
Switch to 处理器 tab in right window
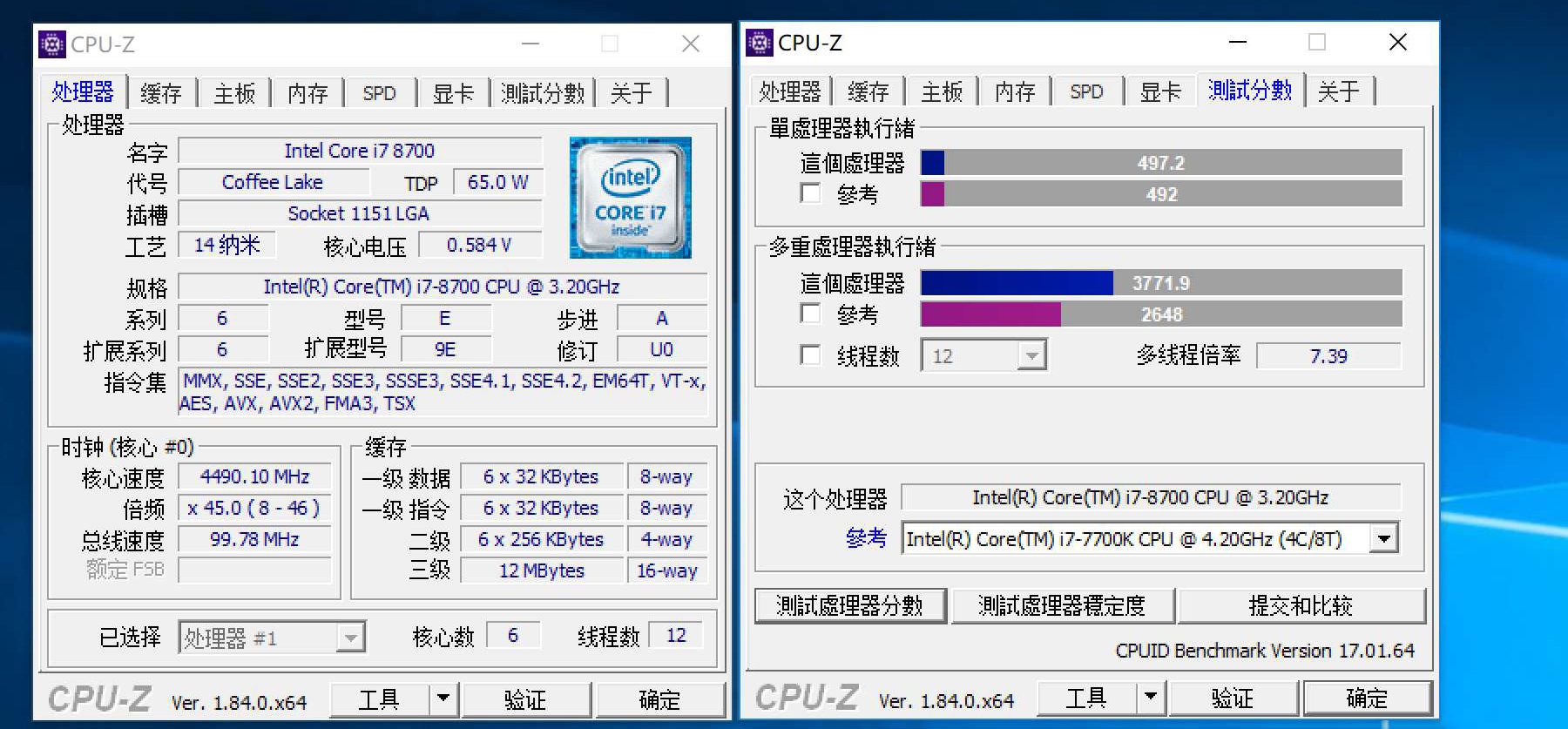point(790,91)
